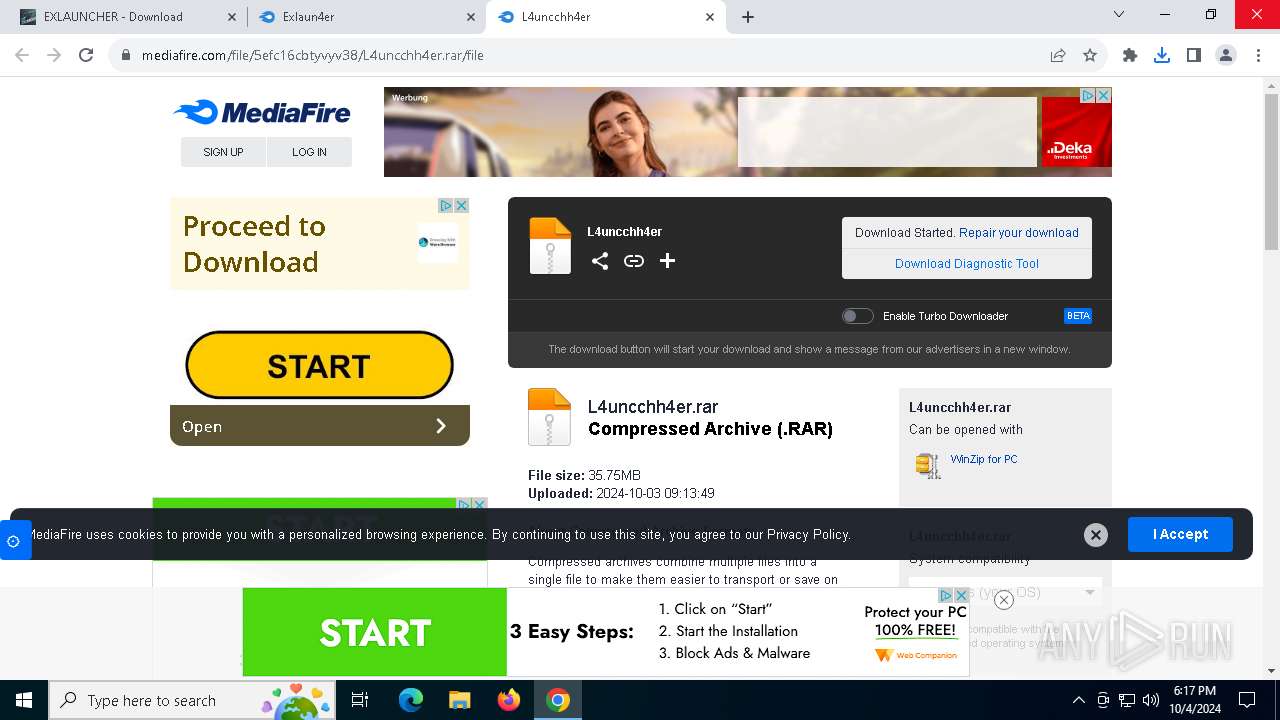Close the Deka banner ad
Viewport: 1280px width, 720px height.
[x=1104, y=95]
